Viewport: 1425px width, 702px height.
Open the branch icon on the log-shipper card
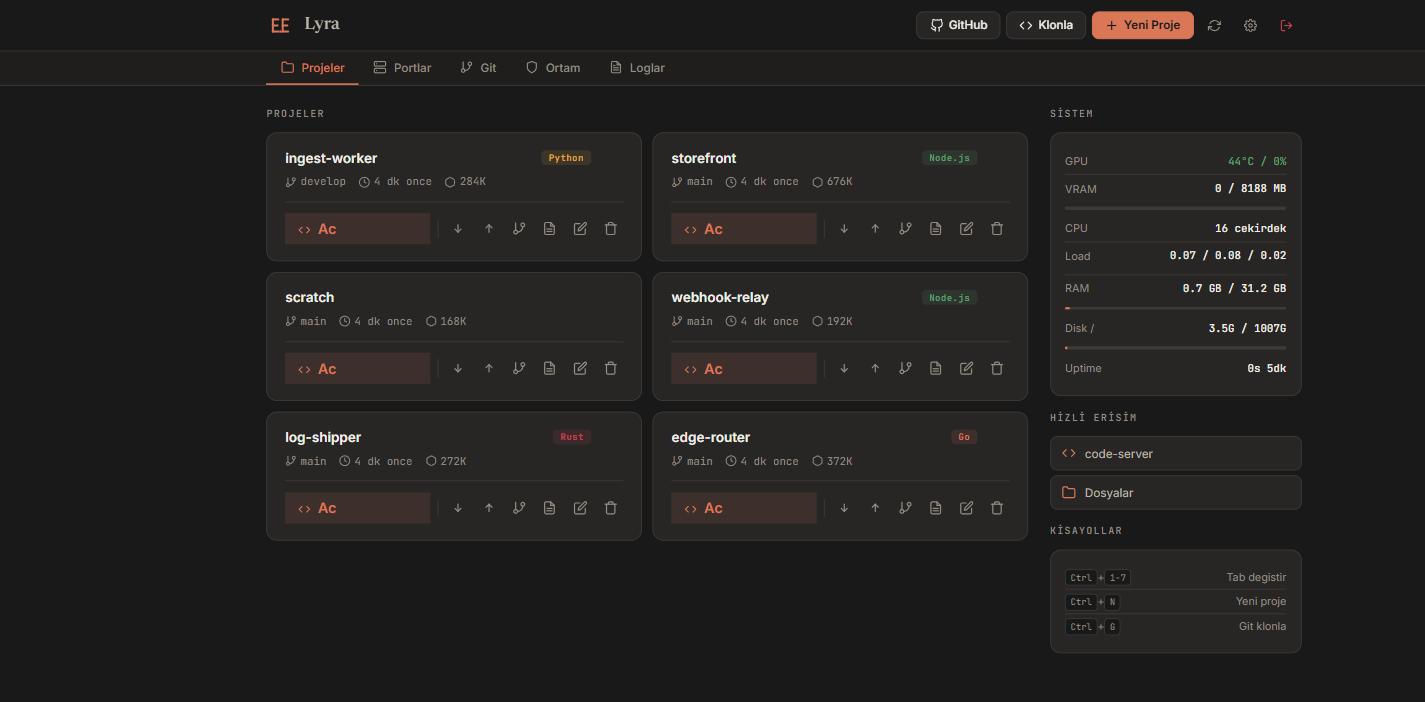pyautogui.click(x=519, y=508)
